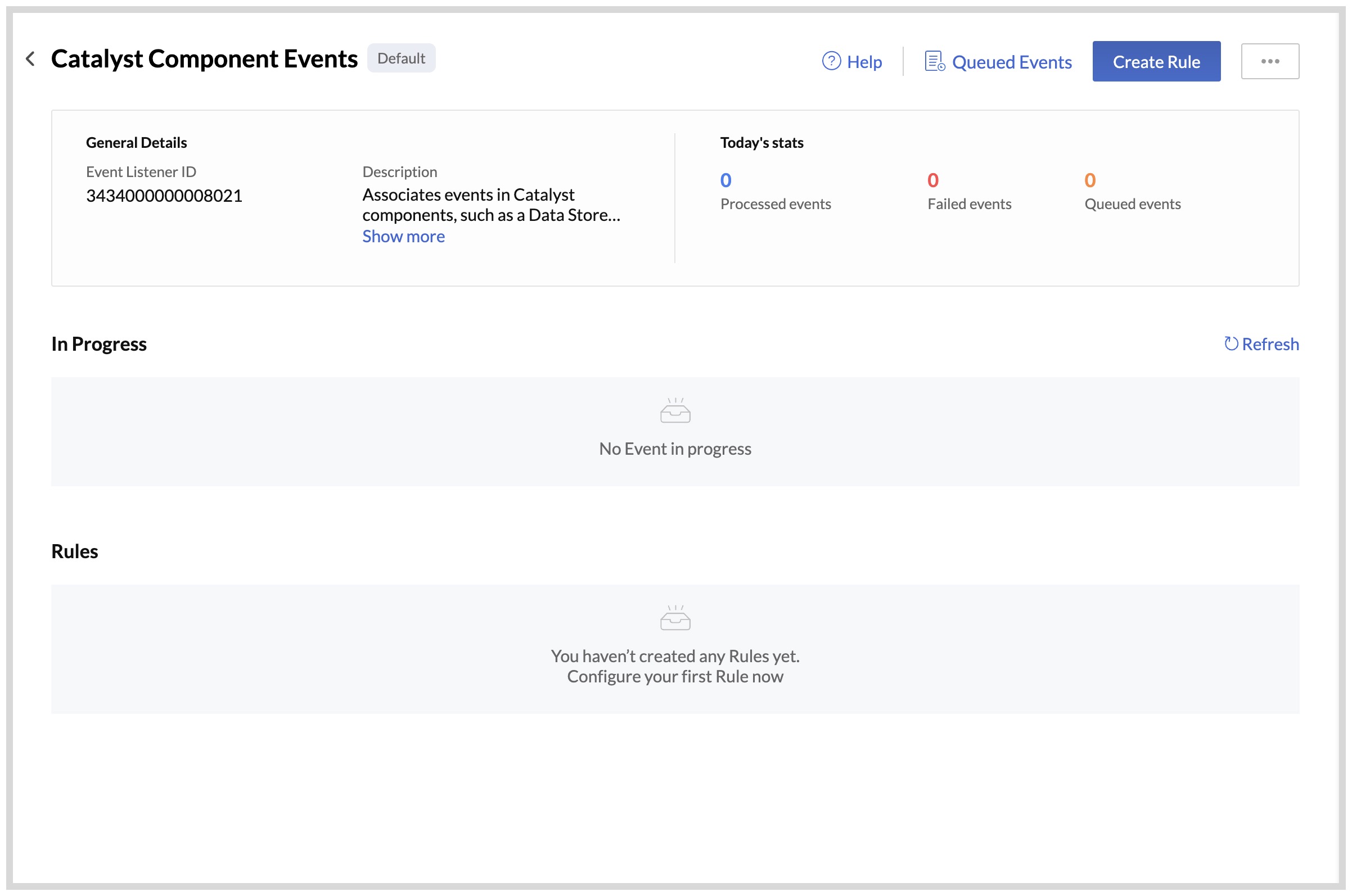Click the Processed events count
This screenshot has height=896, width=1352.
pos(725,180)
